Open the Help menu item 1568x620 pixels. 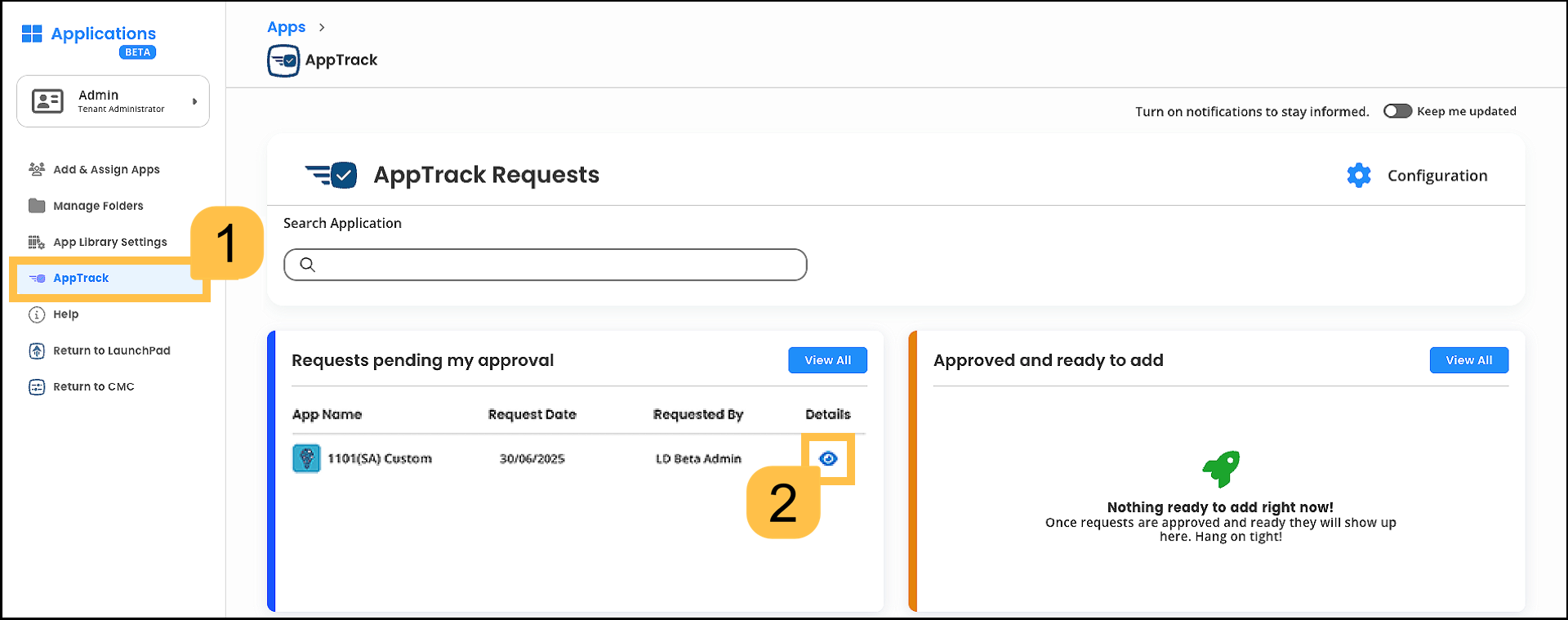point(66,314)
